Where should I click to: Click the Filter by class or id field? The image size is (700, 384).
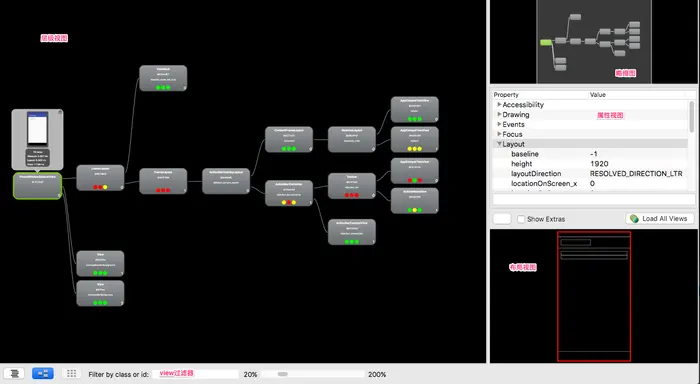click(196, 374)
